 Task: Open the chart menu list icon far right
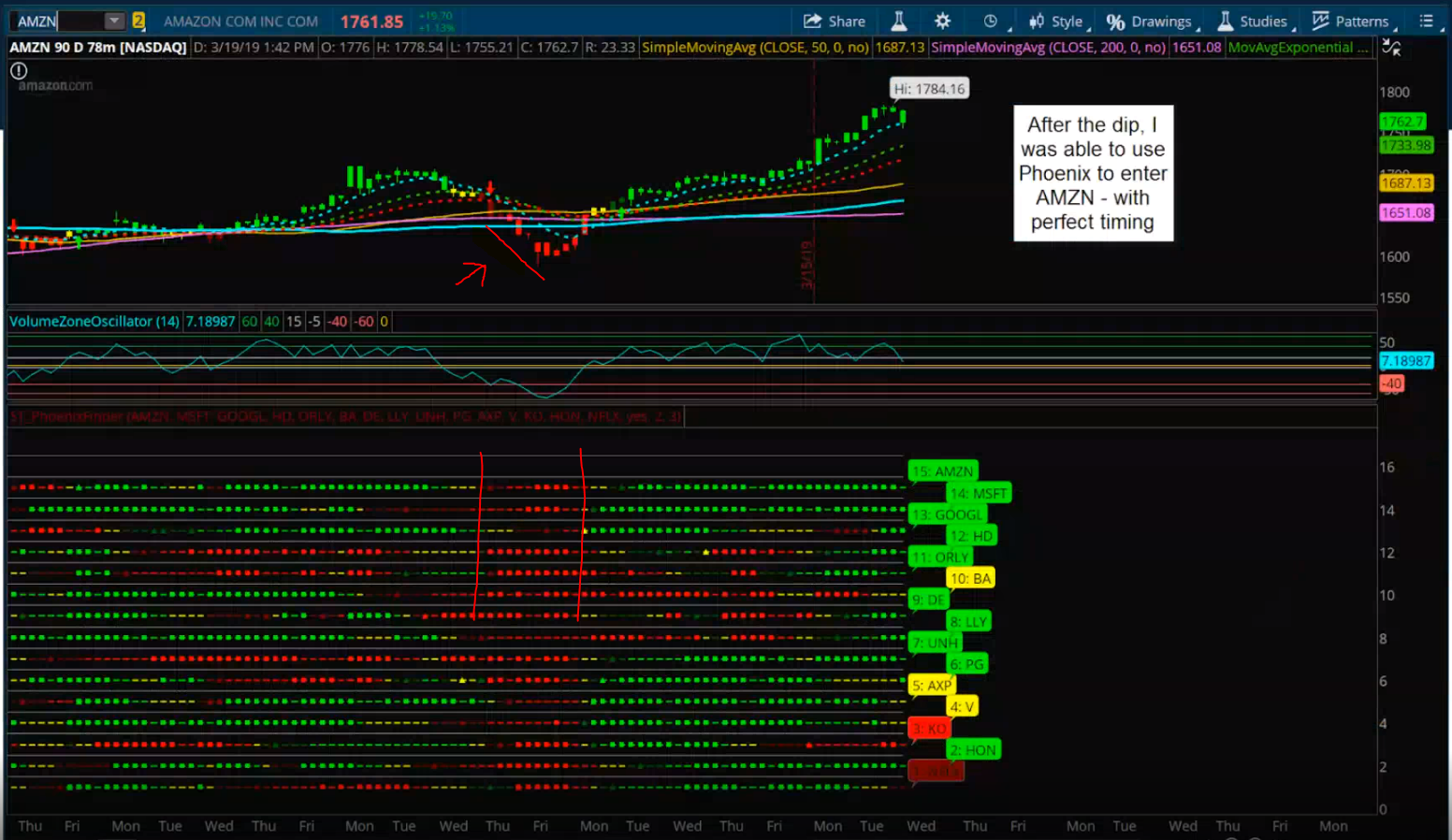point(1429,21)
